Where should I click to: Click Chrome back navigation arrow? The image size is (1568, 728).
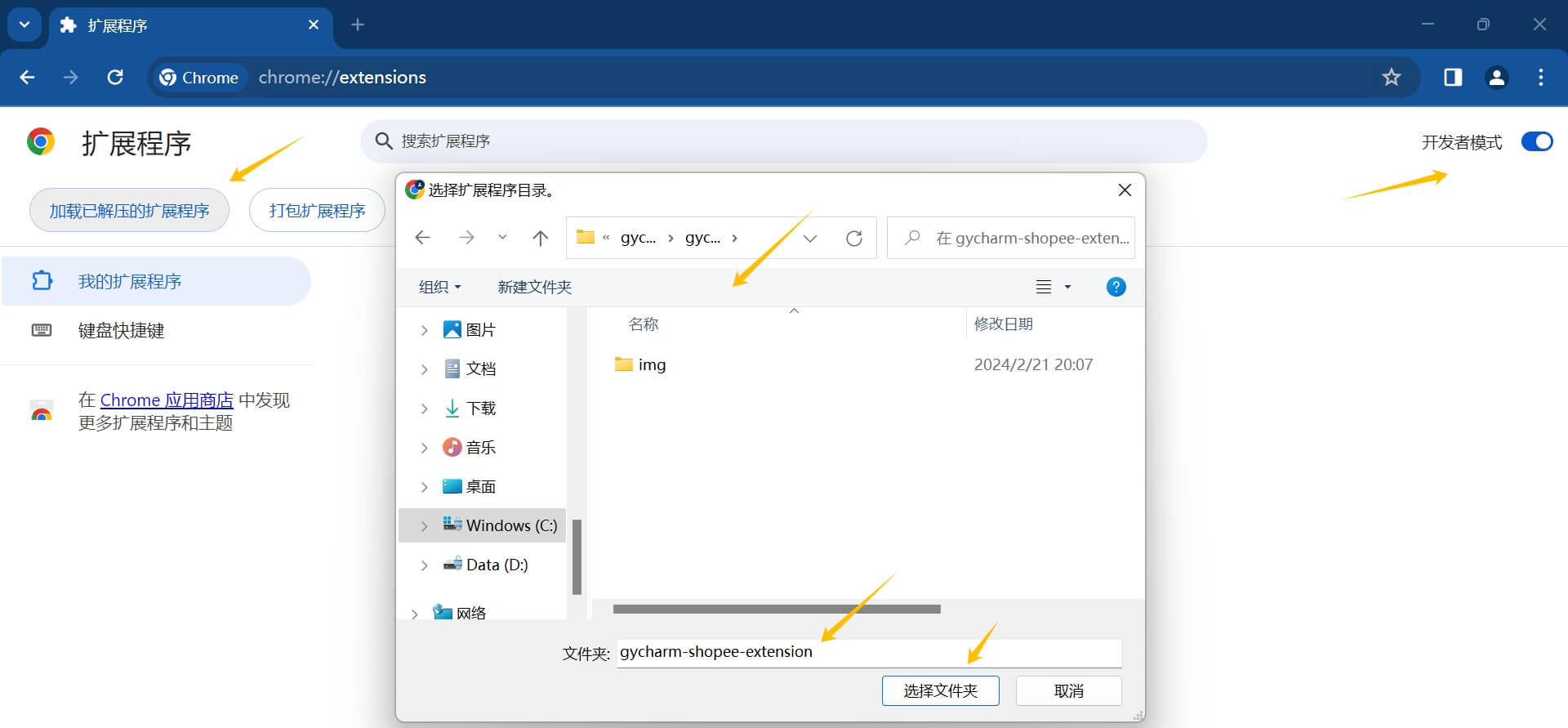point(27,77)
